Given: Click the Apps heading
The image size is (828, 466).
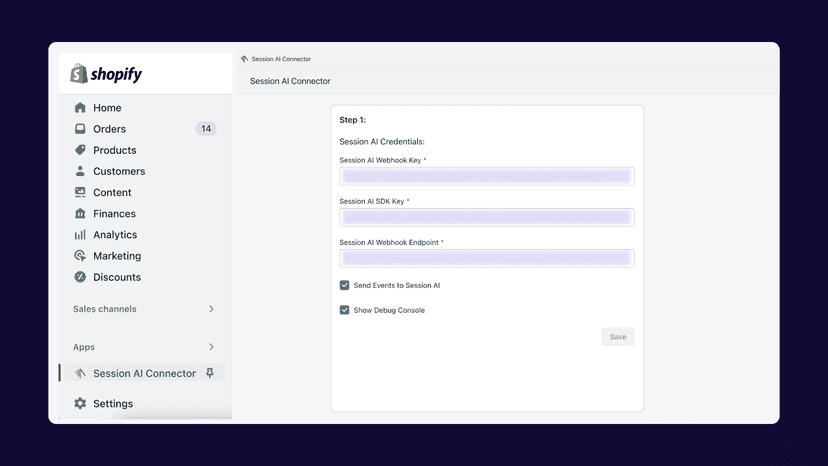Looking at the screenshot, I should point(83,347).
